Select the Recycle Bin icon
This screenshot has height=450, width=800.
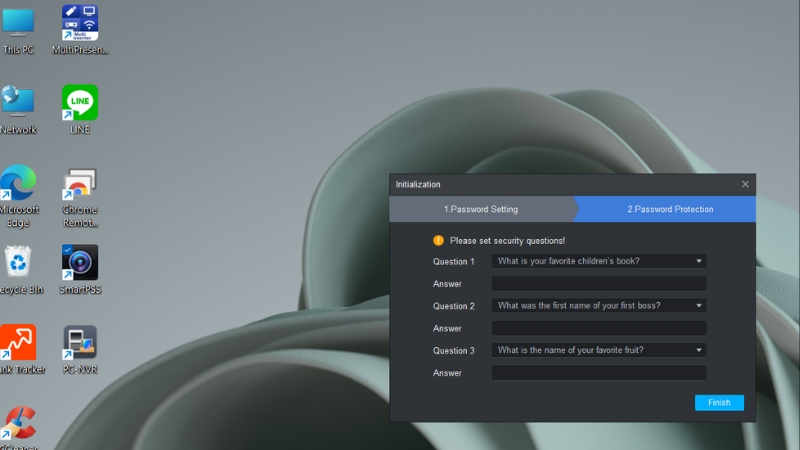pos(18,264)
